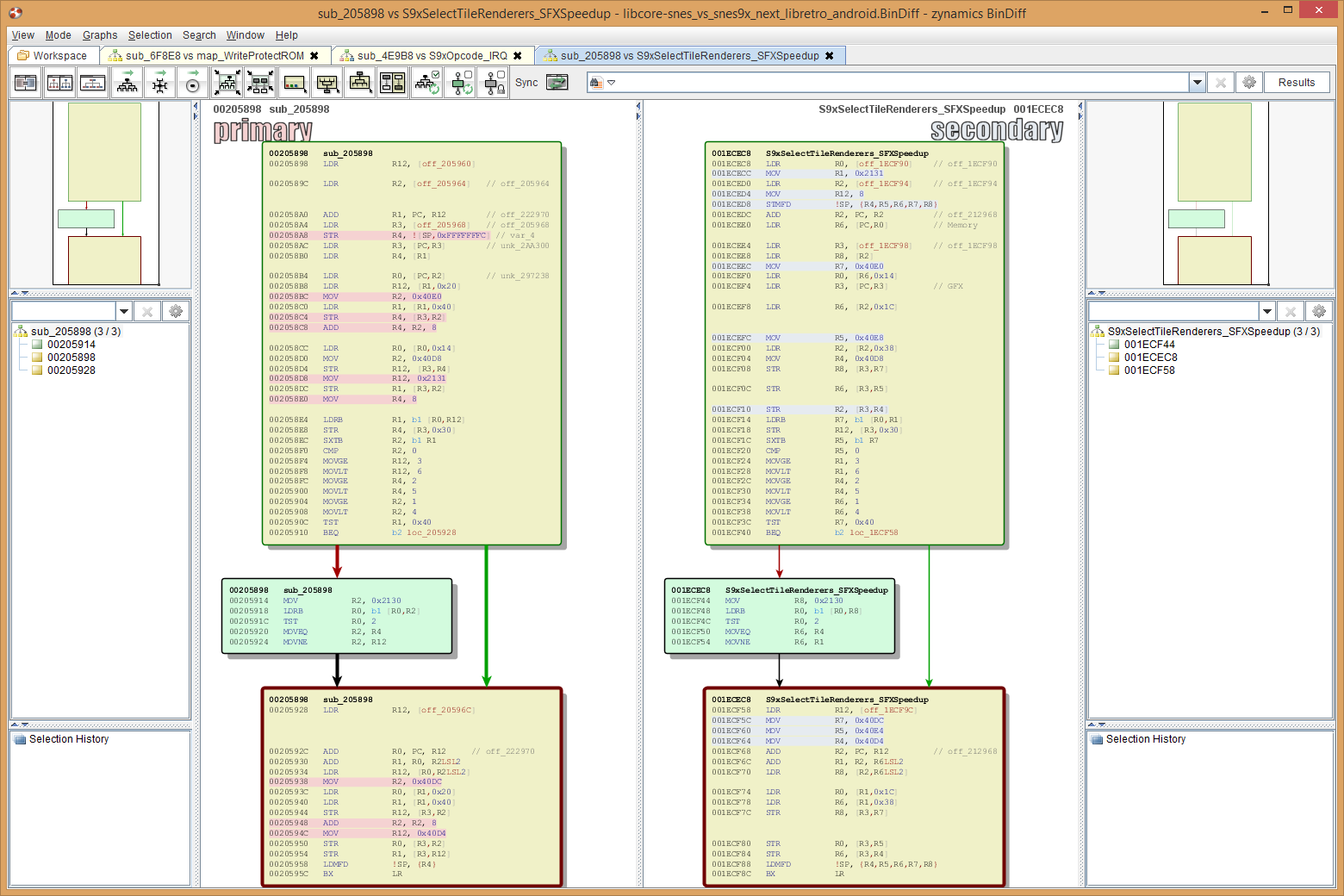Screen dimensions: 1344x896
Task: Select basic block 00205928 in tree
Action: 72,370
